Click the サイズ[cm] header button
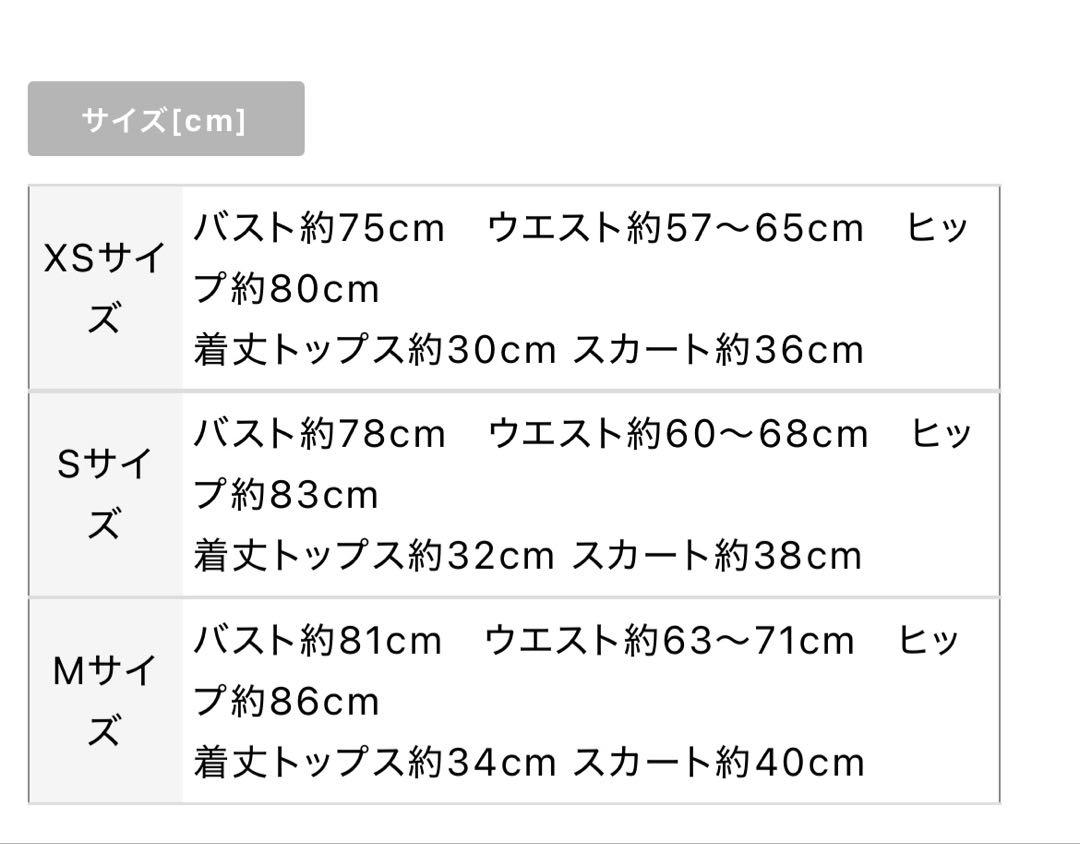 (166, 119)
